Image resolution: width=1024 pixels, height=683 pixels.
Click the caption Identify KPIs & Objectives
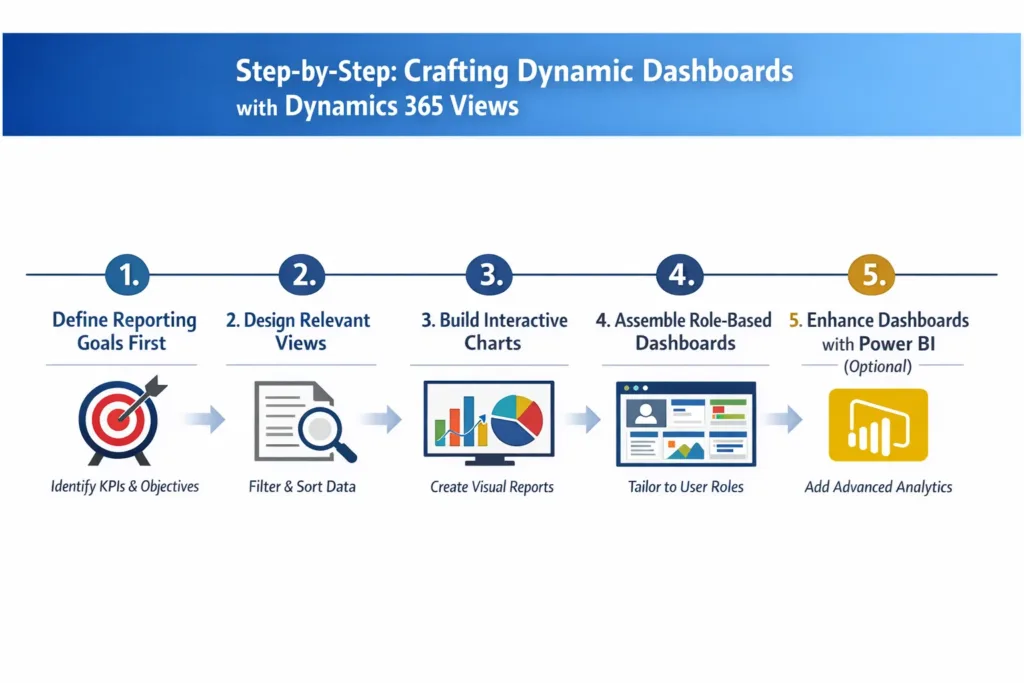pos(124,487)
